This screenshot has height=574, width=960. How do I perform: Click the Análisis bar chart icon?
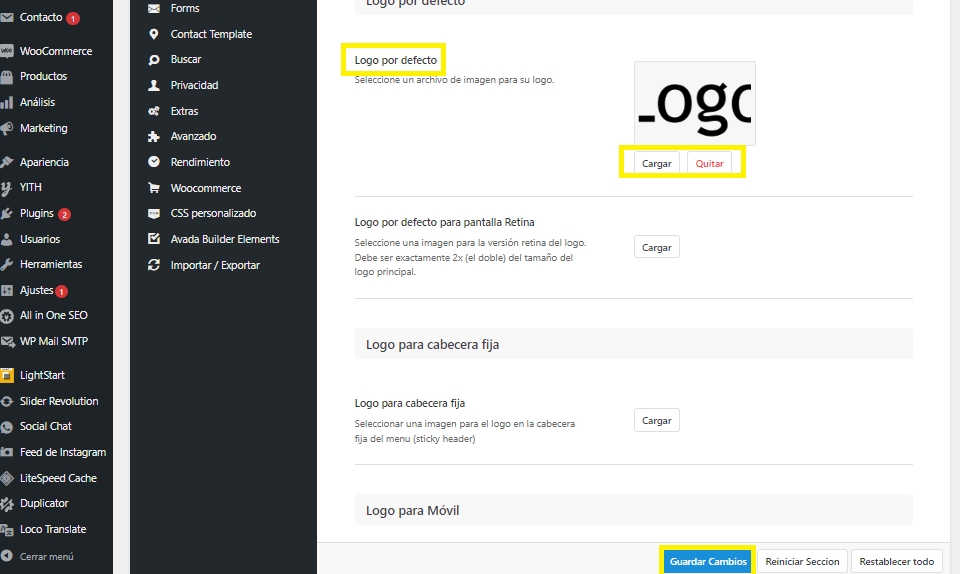(x=7, y=102)
